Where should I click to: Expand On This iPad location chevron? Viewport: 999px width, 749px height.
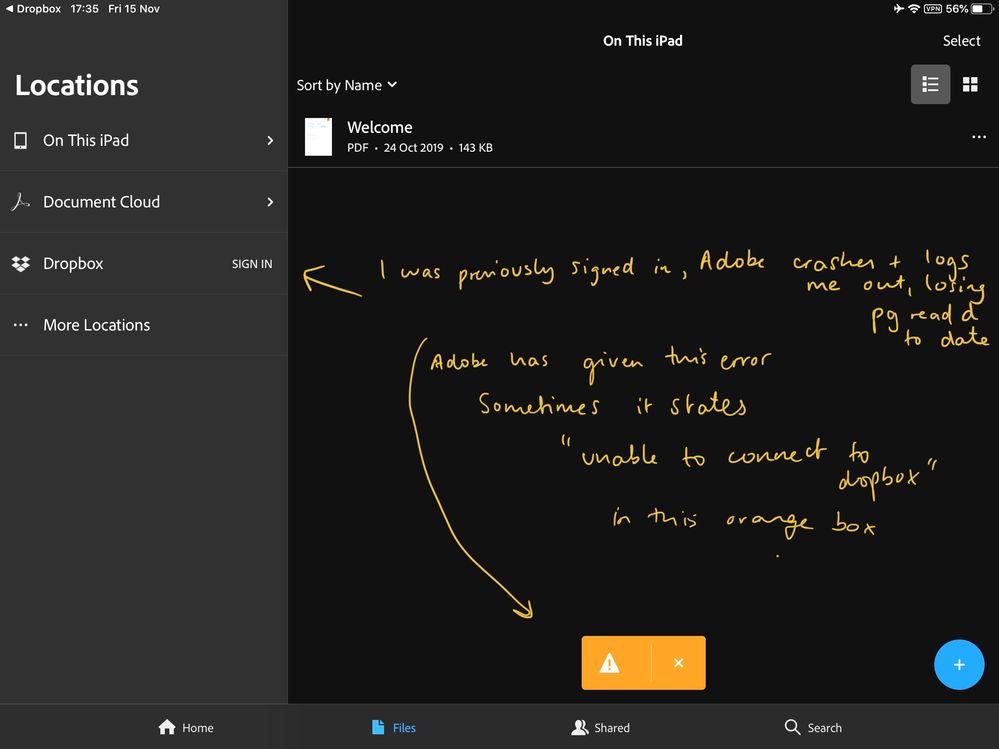[270, 141]
